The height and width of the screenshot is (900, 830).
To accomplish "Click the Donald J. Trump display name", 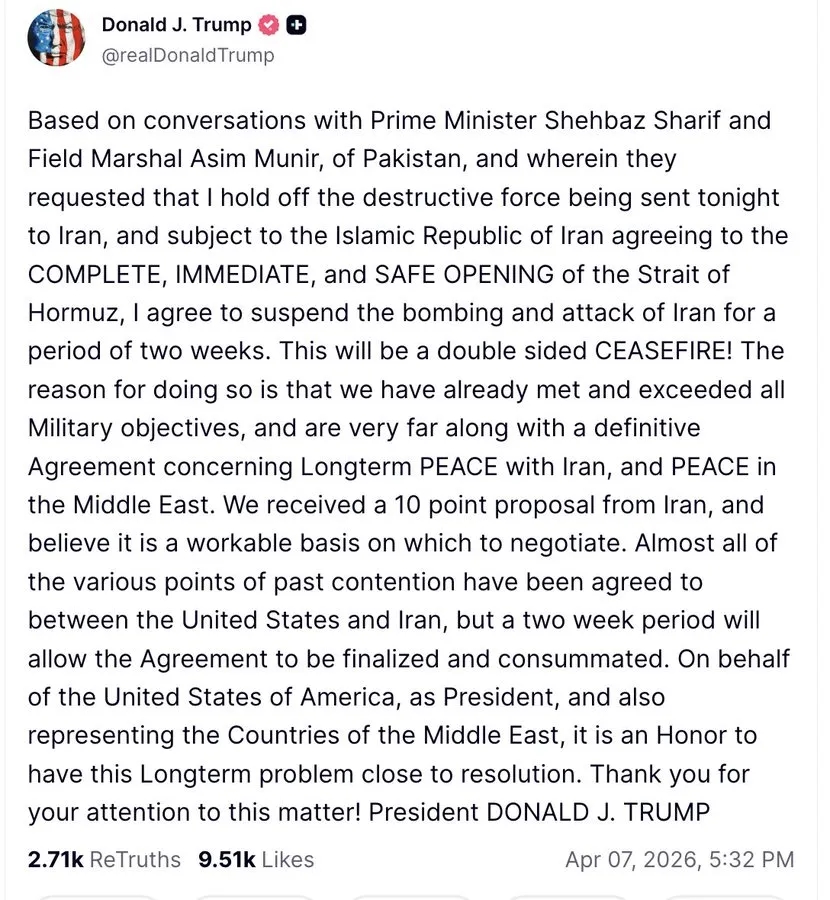I will (178, 26).
